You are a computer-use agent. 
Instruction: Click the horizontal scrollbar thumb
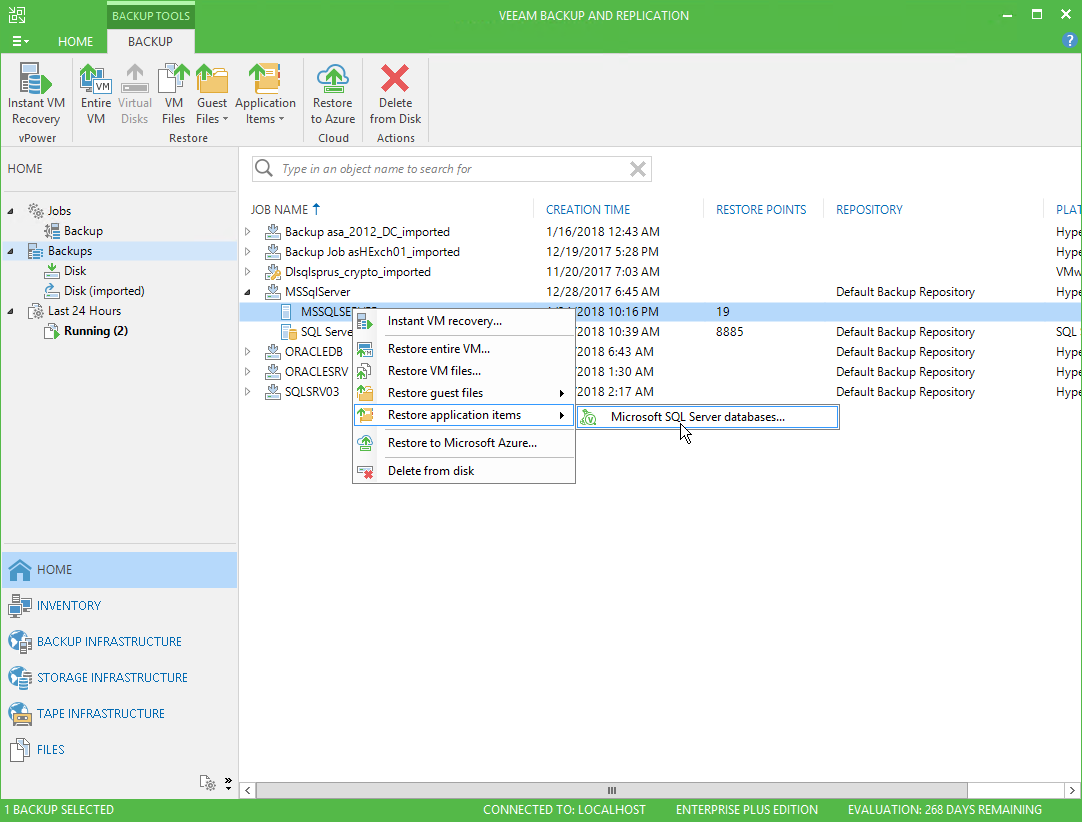(611, 790)
